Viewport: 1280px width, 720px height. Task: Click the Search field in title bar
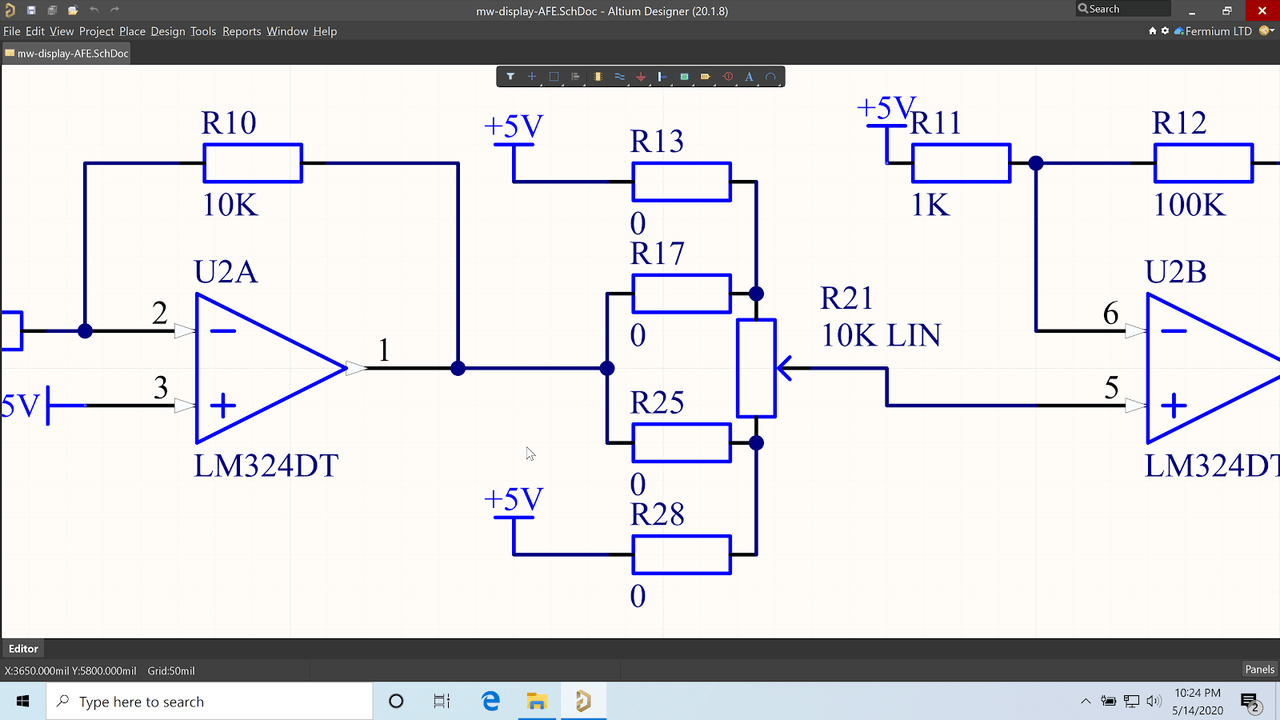[x=1122, y=9]
